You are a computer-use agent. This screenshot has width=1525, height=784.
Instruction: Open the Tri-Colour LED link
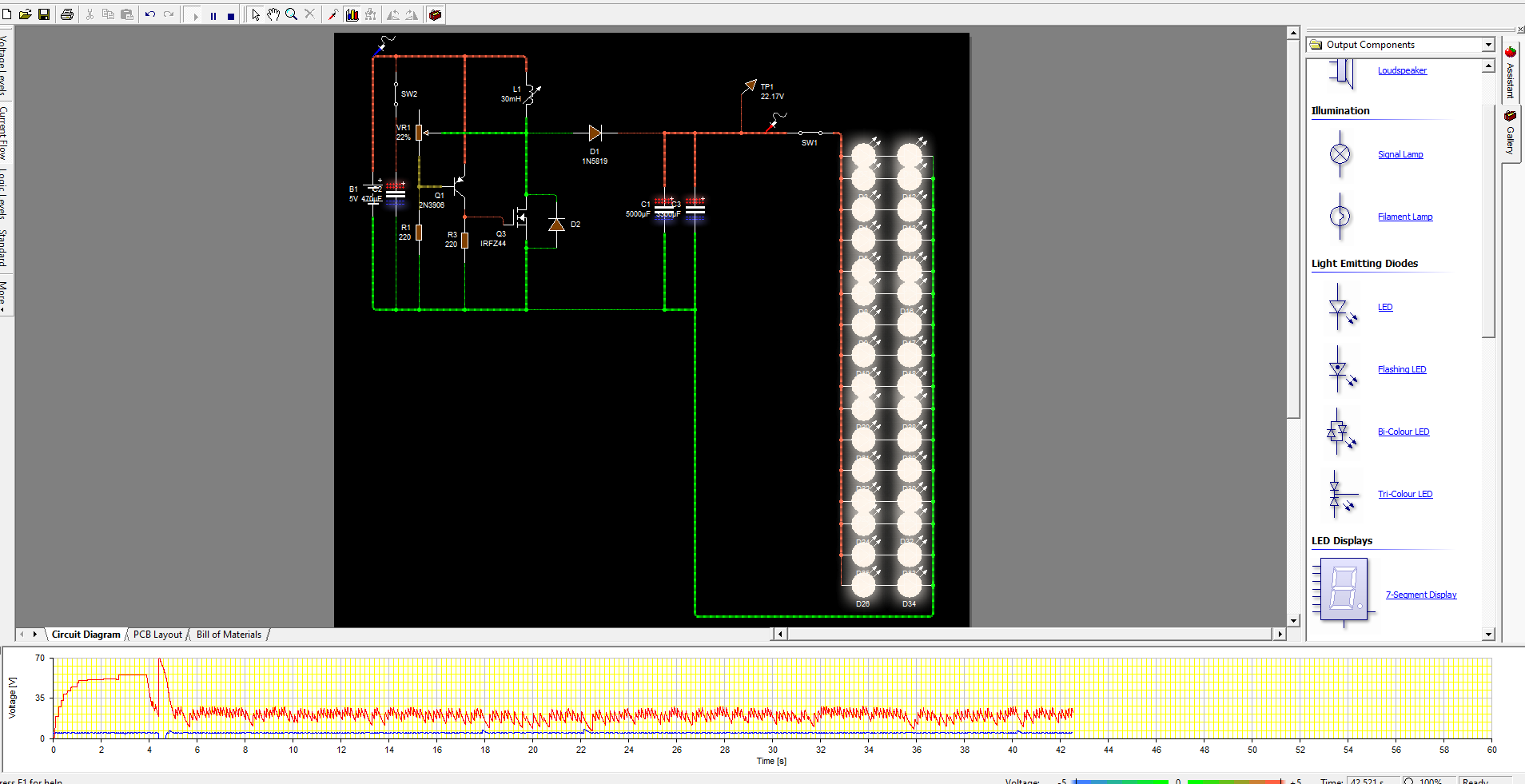pyautogui.click(x=1405, y=494)
